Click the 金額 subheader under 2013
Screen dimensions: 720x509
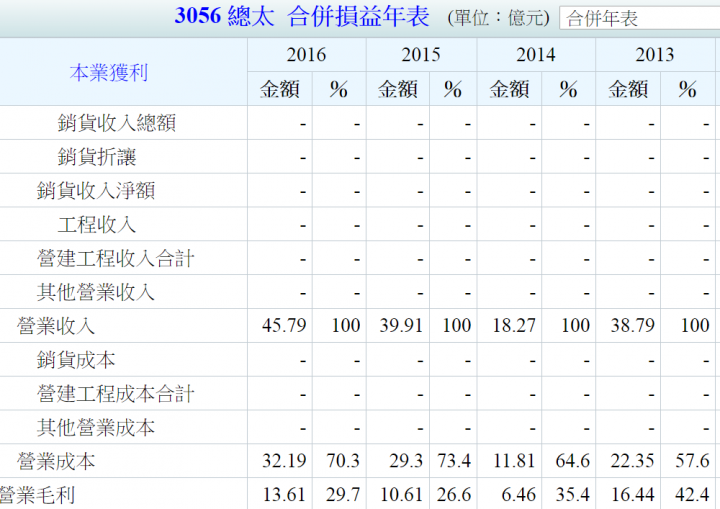tap(628, 89)
